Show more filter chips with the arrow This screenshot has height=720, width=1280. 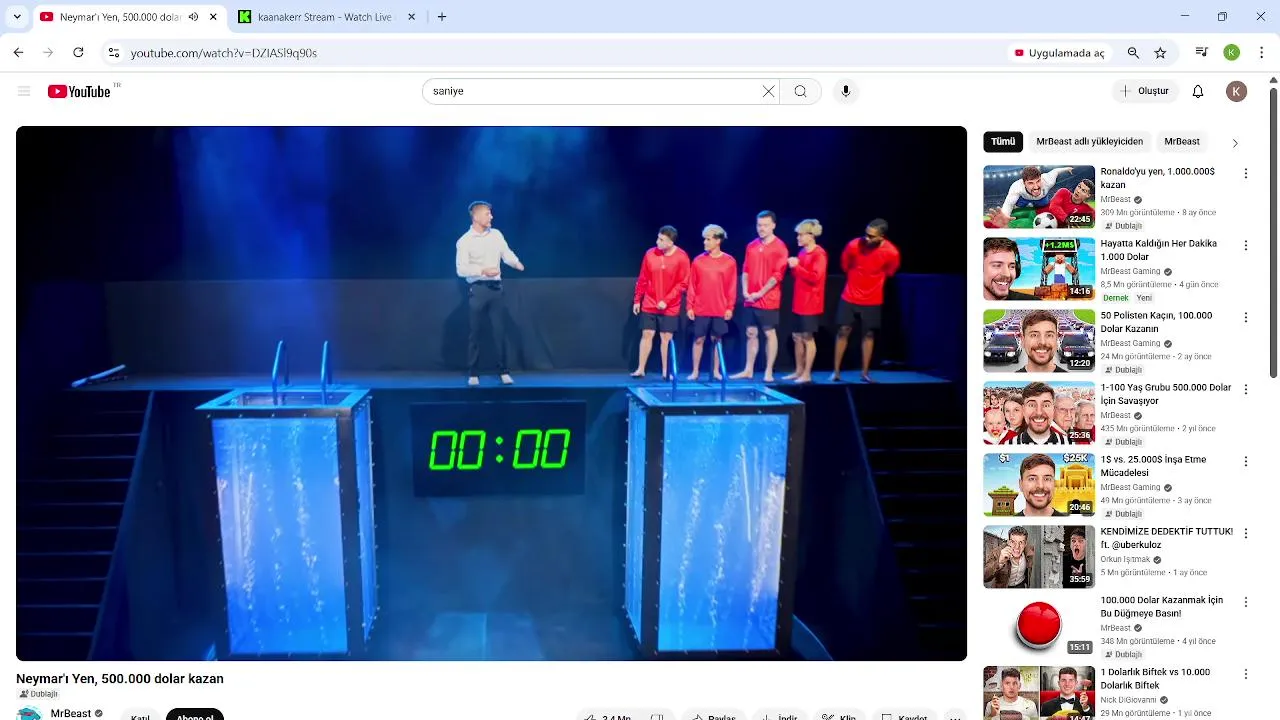1235,143
